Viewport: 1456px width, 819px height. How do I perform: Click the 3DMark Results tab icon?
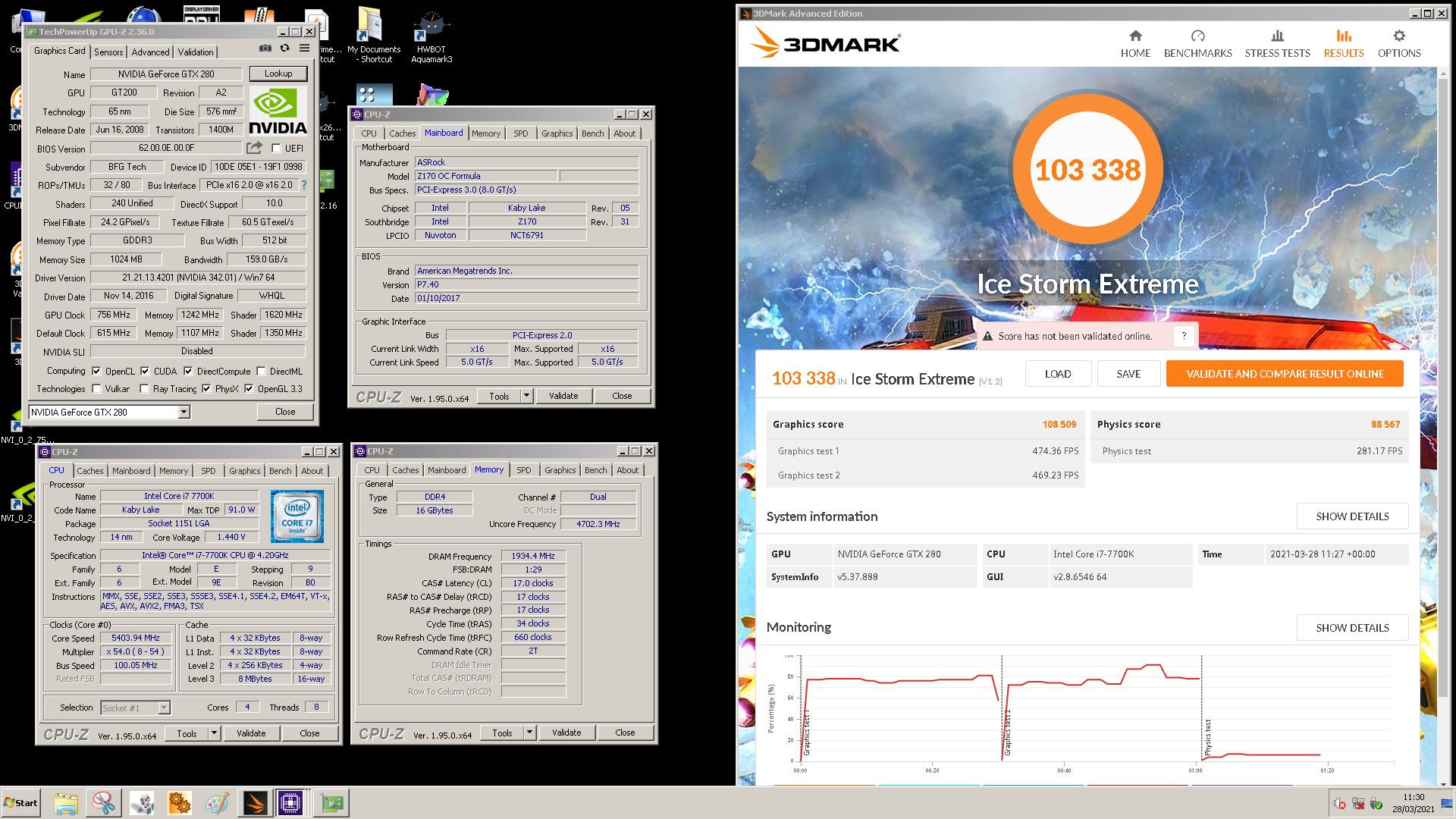pos(1343,36)
